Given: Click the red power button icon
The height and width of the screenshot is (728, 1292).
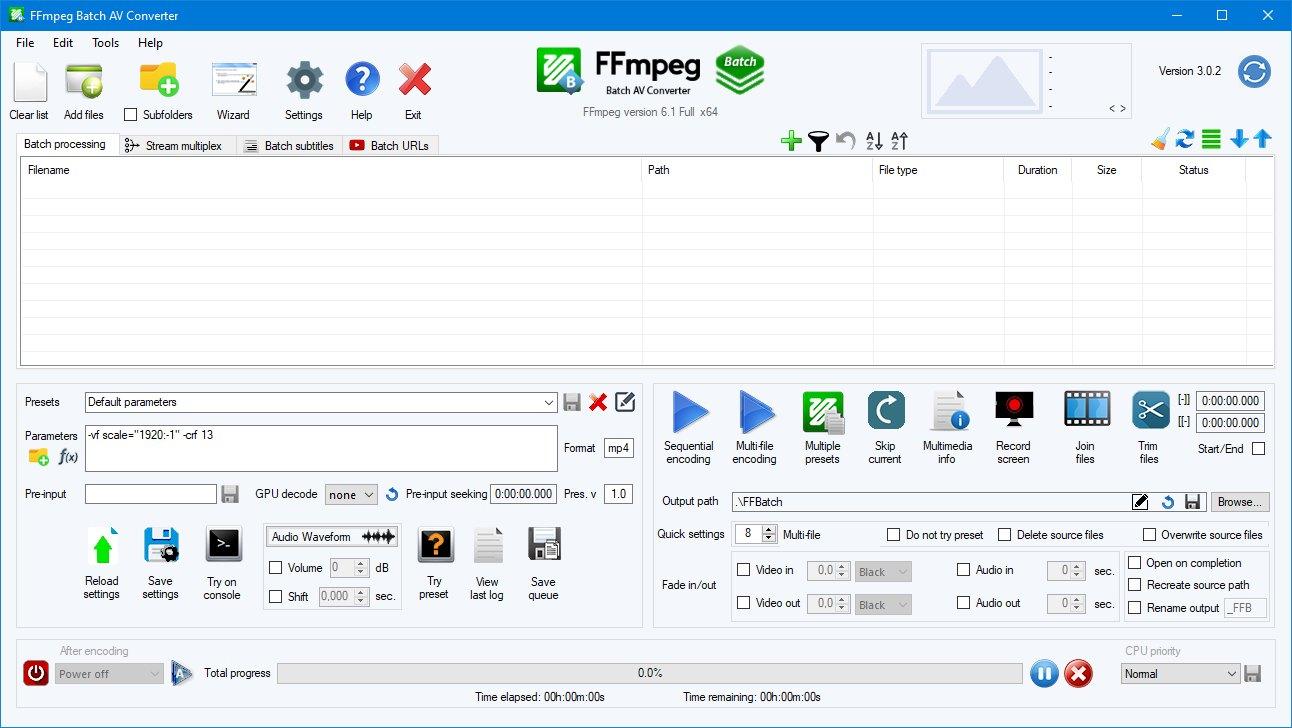Looking at the screenshot, I should click(x=36, y=673).
